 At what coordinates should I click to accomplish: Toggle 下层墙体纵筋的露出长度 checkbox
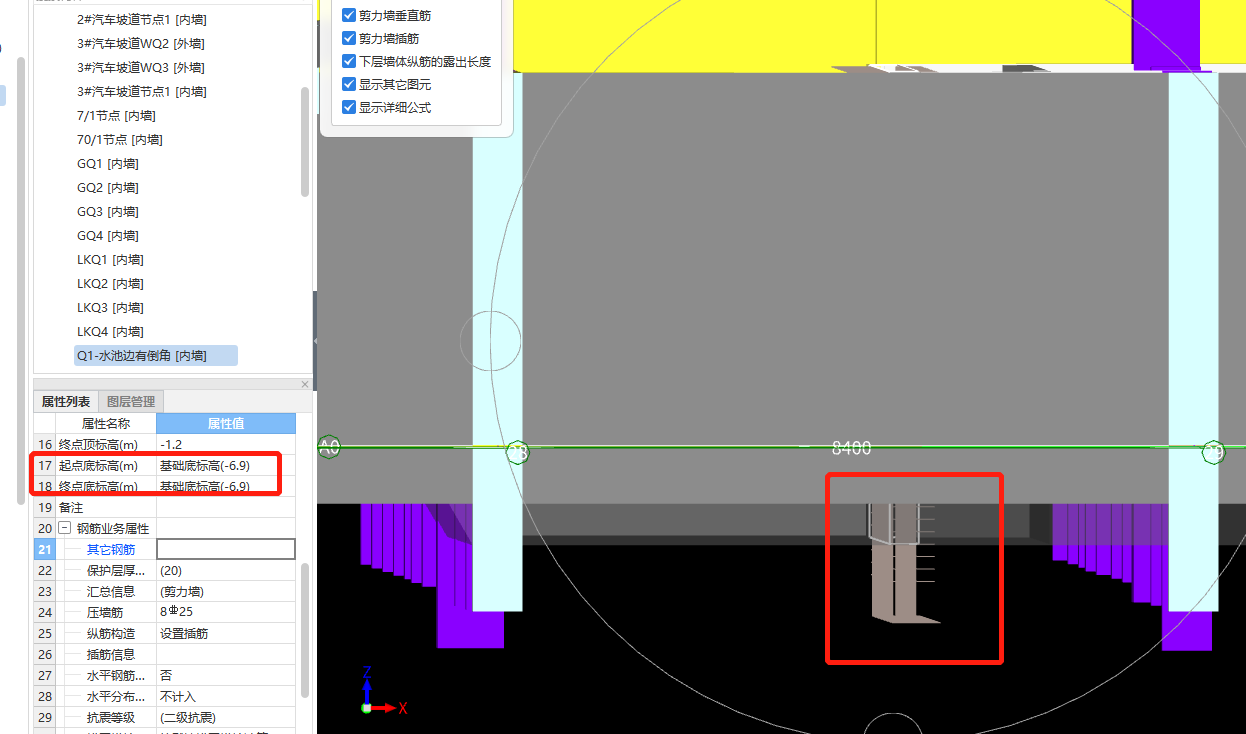(x=349, y=61)
